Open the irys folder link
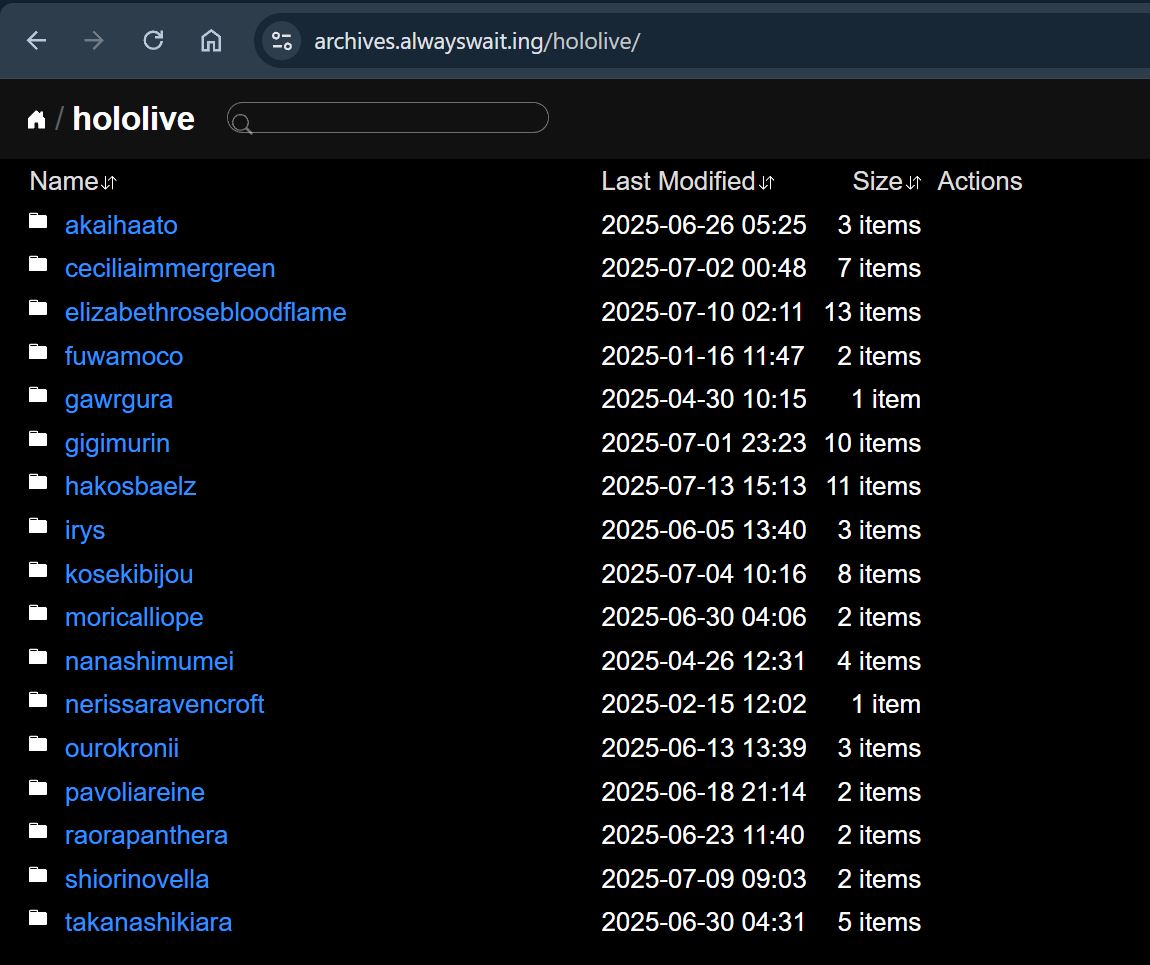The height and width of the screenshot is (965, 1150). pos(85,530)
